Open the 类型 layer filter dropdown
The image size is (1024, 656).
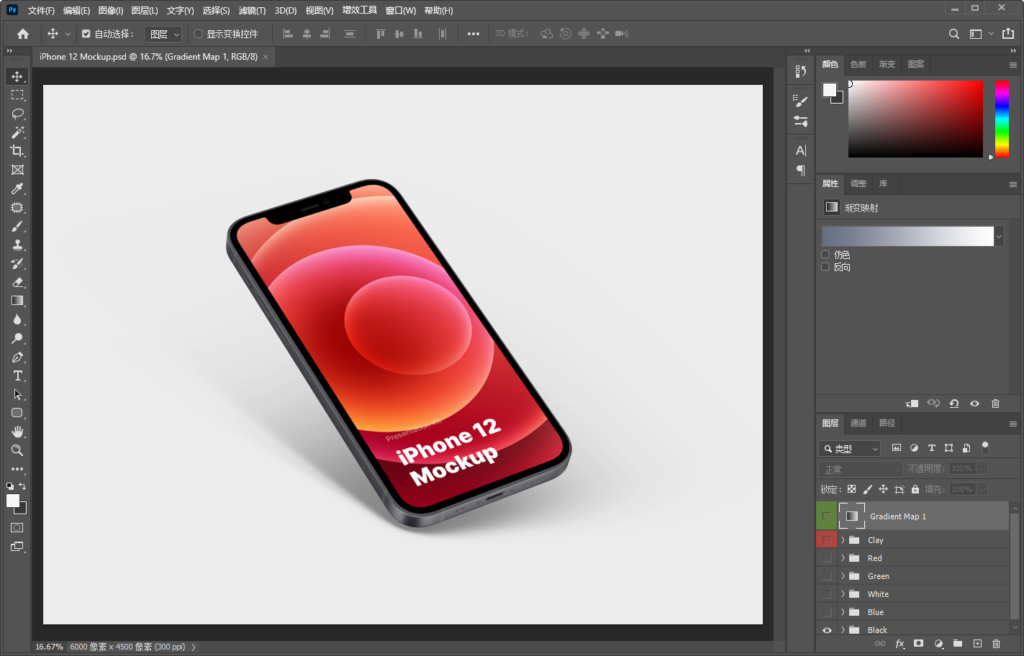click(850, 449)
